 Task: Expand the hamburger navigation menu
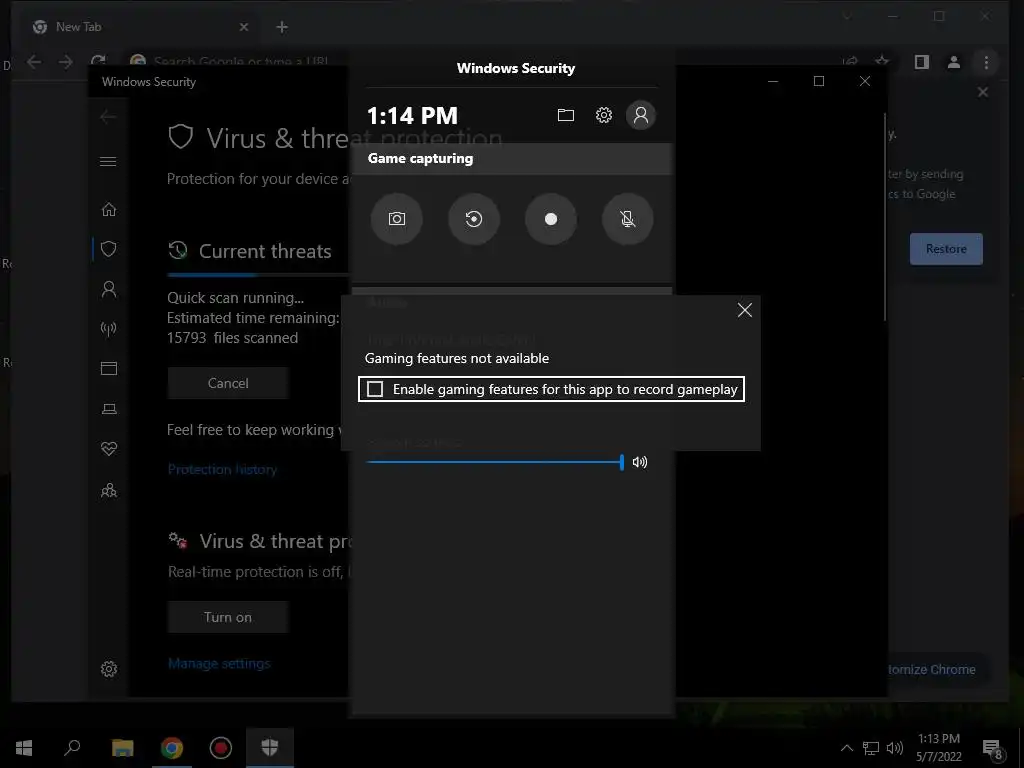tap(108, 161)
